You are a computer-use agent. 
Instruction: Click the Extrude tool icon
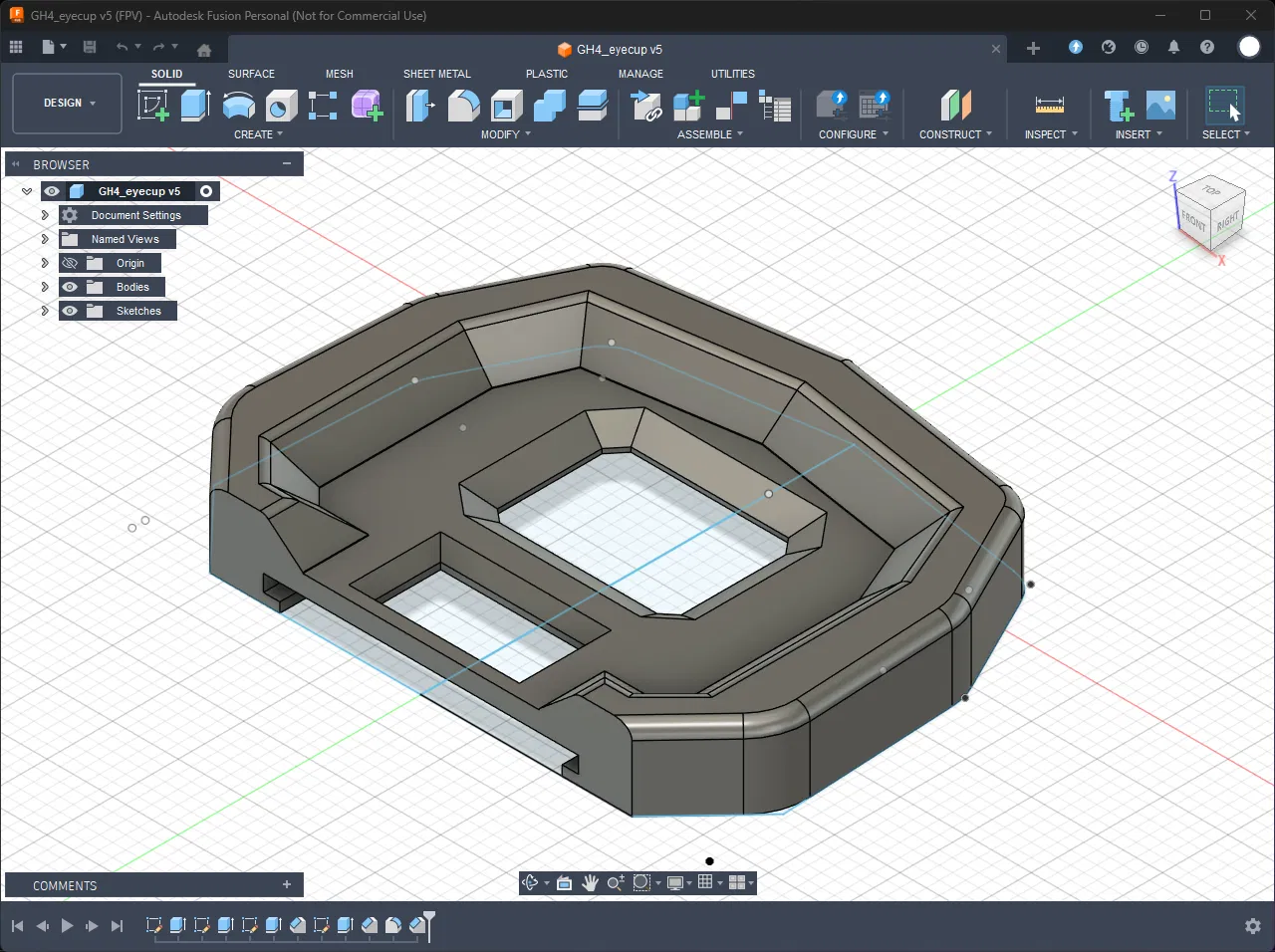(x=195, y=105)
